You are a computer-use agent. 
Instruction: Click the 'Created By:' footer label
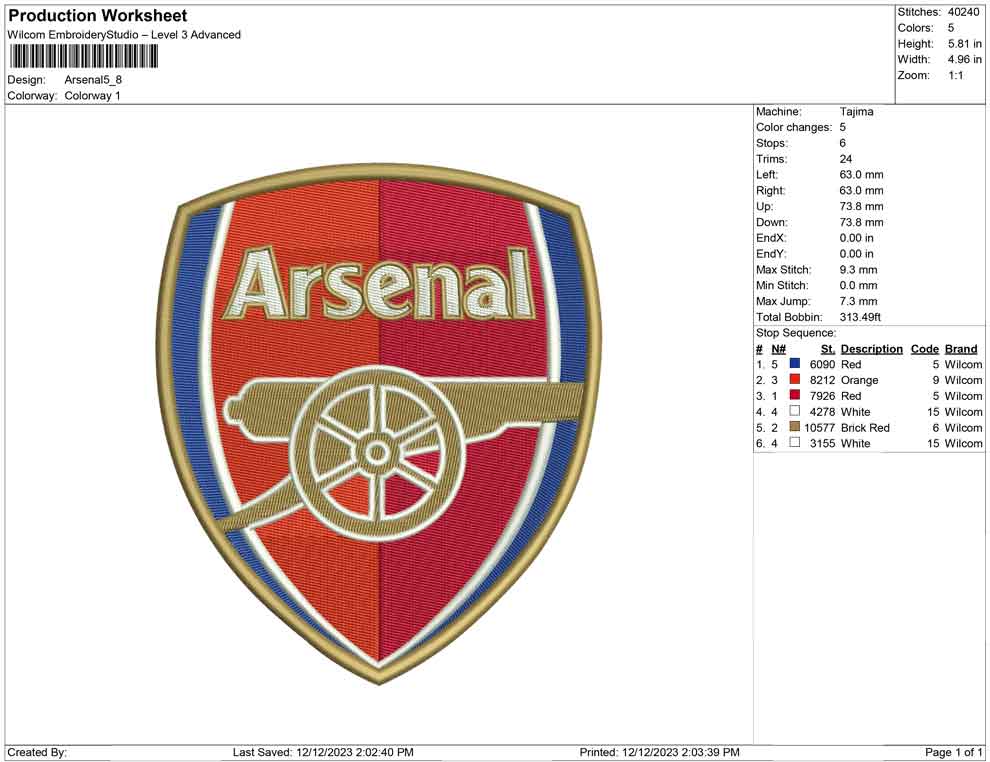tap(37, 752)
